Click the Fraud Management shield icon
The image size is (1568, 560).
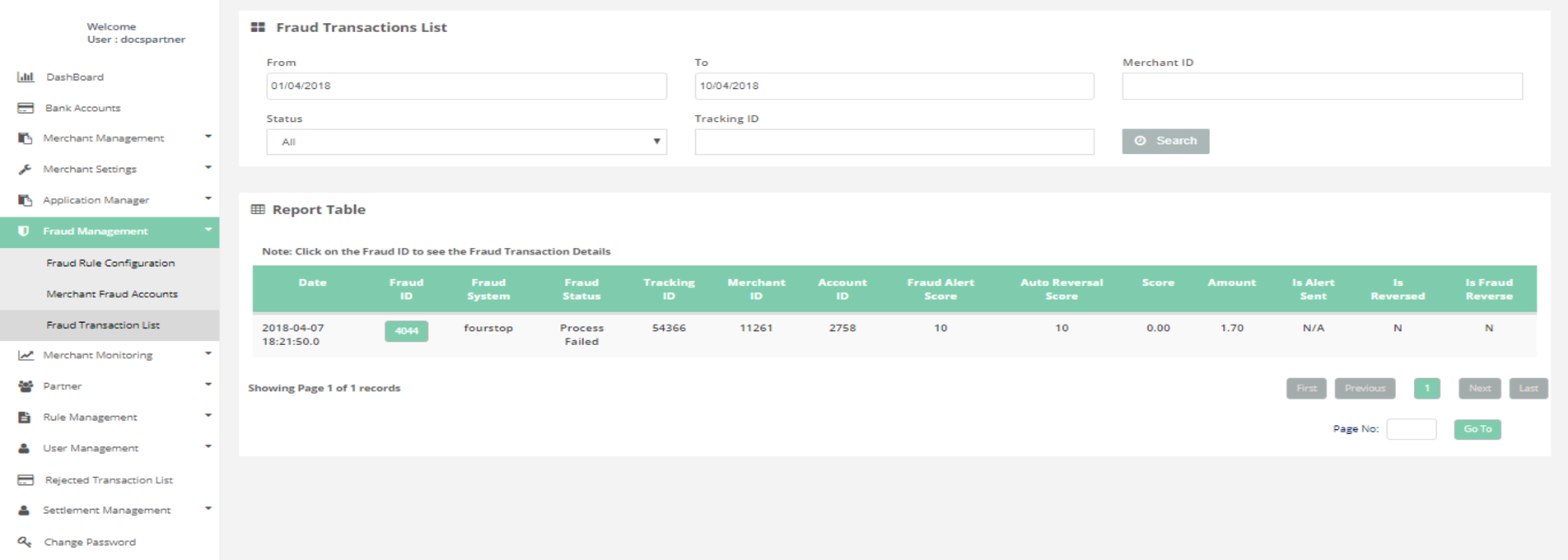tap(24, 231)
